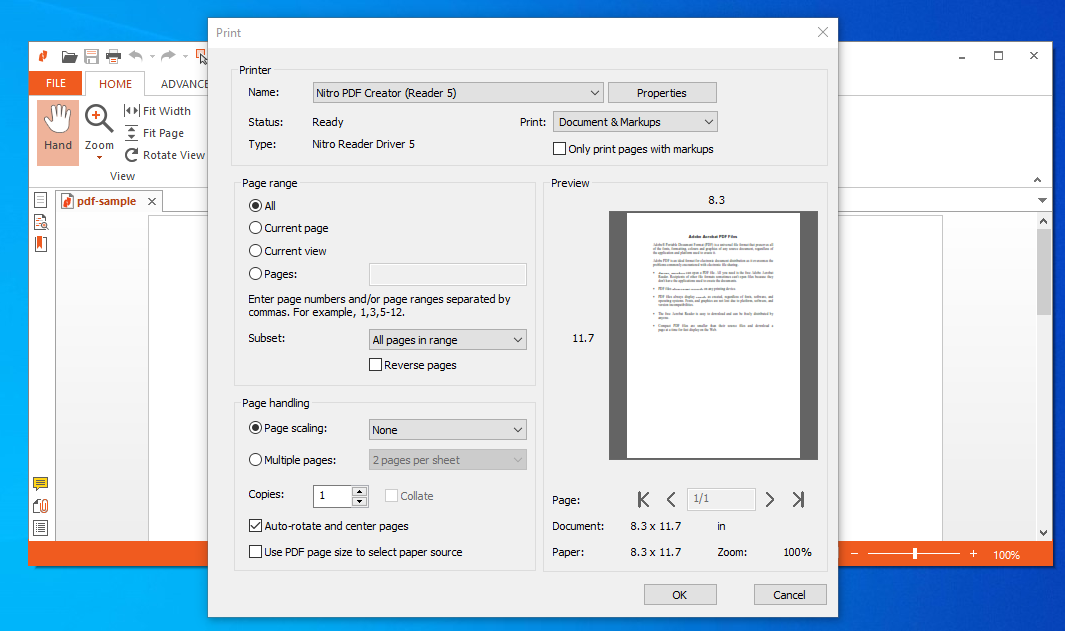Viewport: 1065px width, 631px height.
Task: Close the pdf-sample document tab
Action: [x=152, y=202]
